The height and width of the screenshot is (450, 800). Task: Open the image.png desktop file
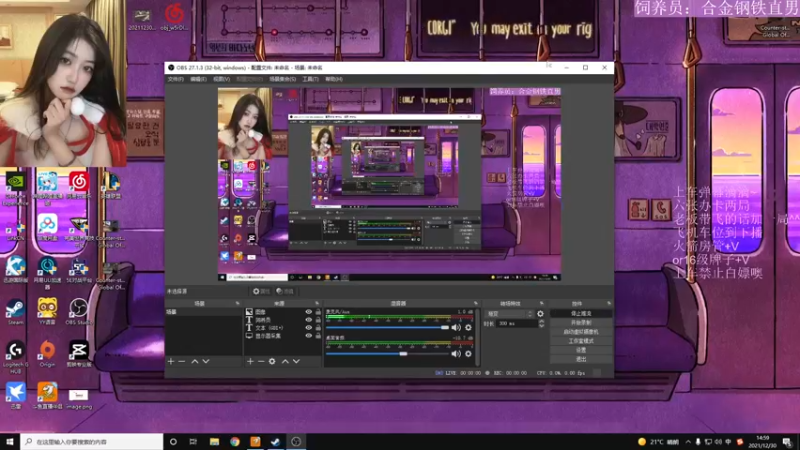click(79, 399)
